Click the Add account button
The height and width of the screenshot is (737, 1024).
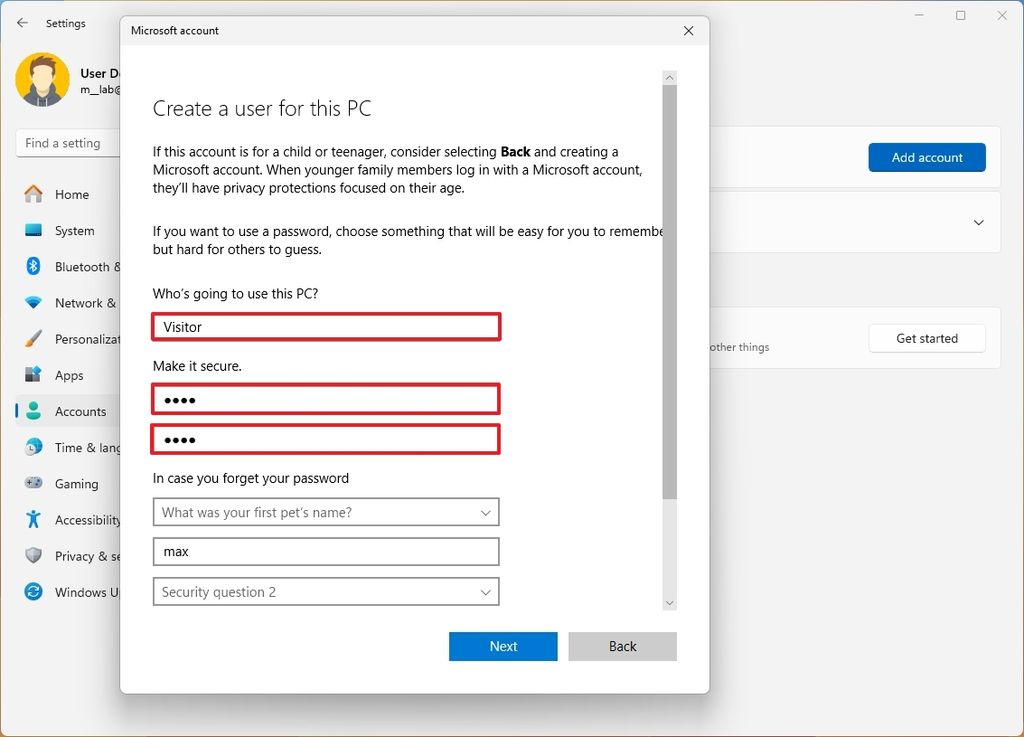click(927, 157)
